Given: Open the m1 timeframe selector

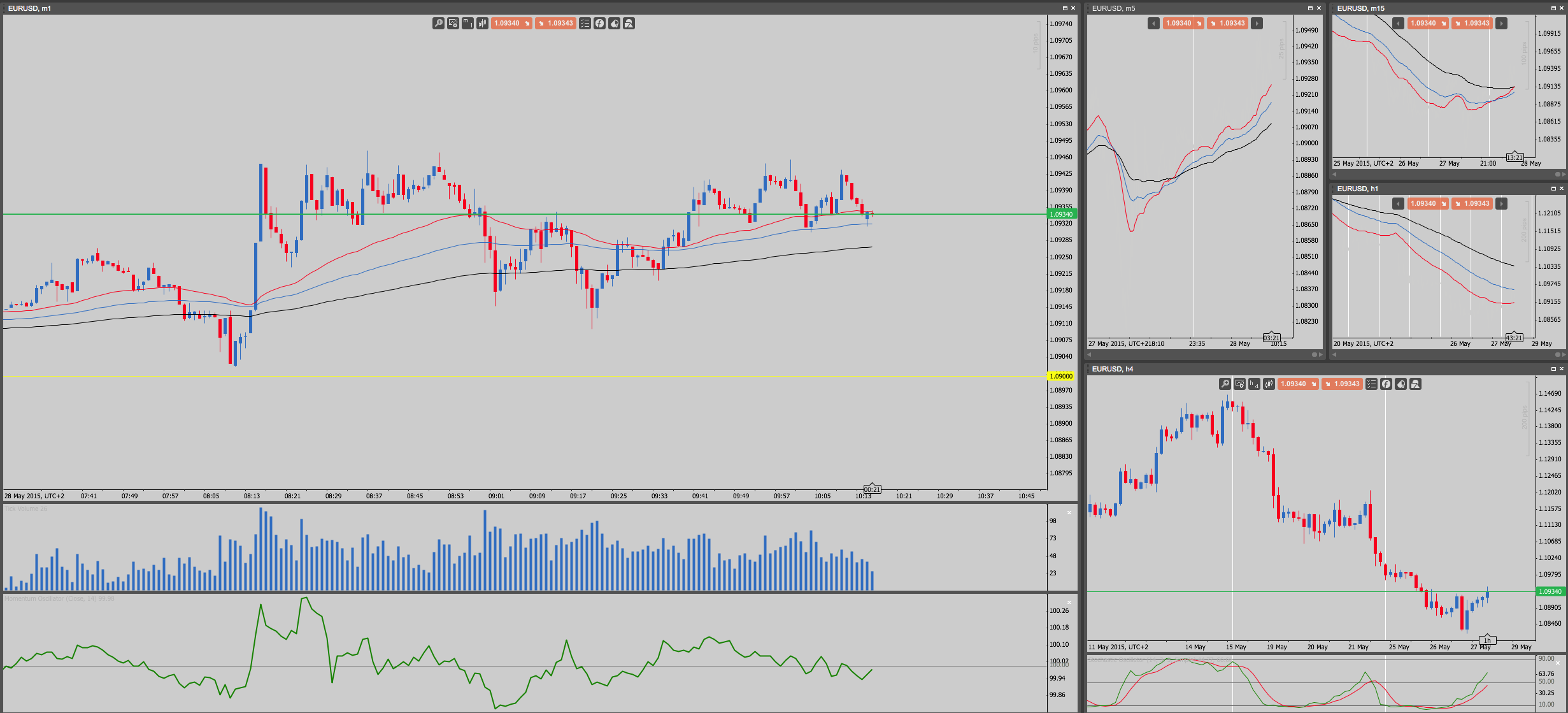Looking at the screenshot, I should point(467,24).
